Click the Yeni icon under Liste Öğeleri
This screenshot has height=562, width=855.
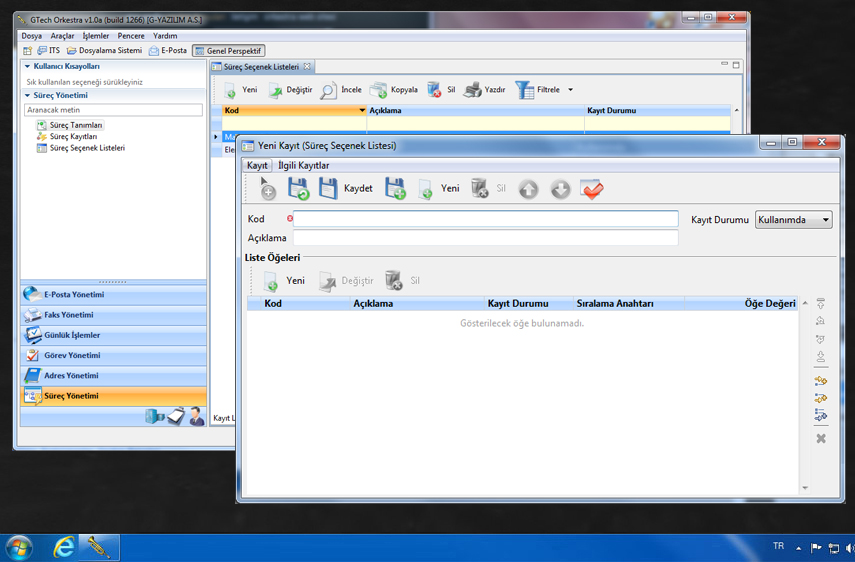[271, 281]
